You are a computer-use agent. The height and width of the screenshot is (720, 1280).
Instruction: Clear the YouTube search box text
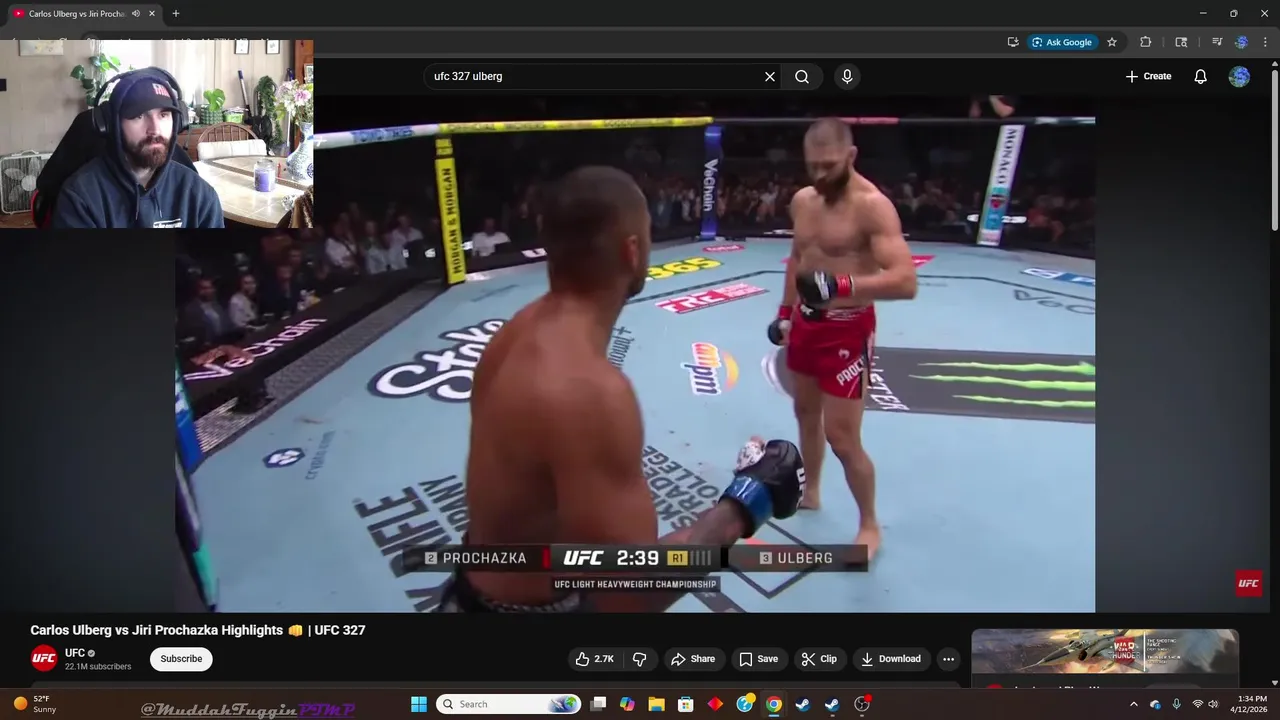(770, 76)
